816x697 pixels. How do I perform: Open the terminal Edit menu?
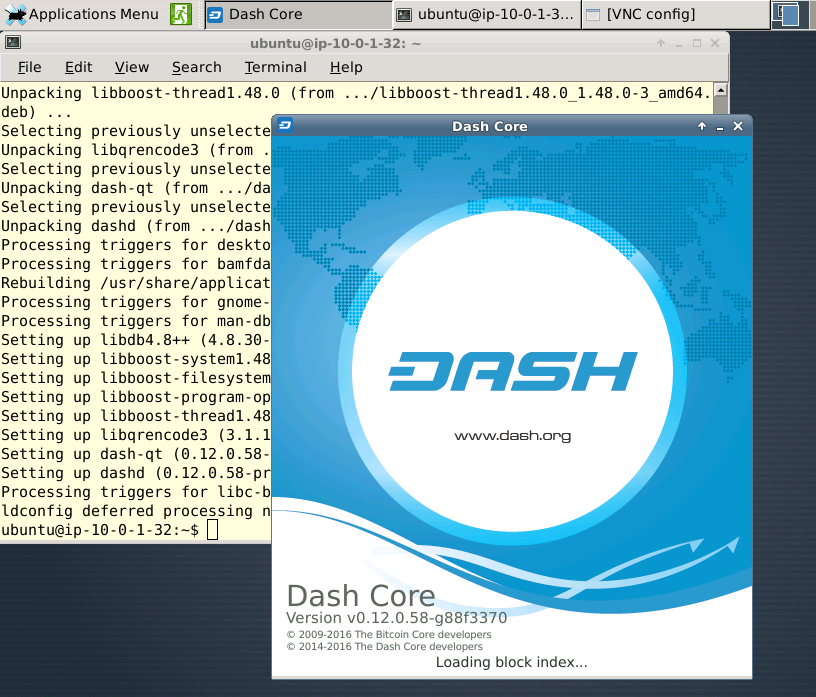79,67
